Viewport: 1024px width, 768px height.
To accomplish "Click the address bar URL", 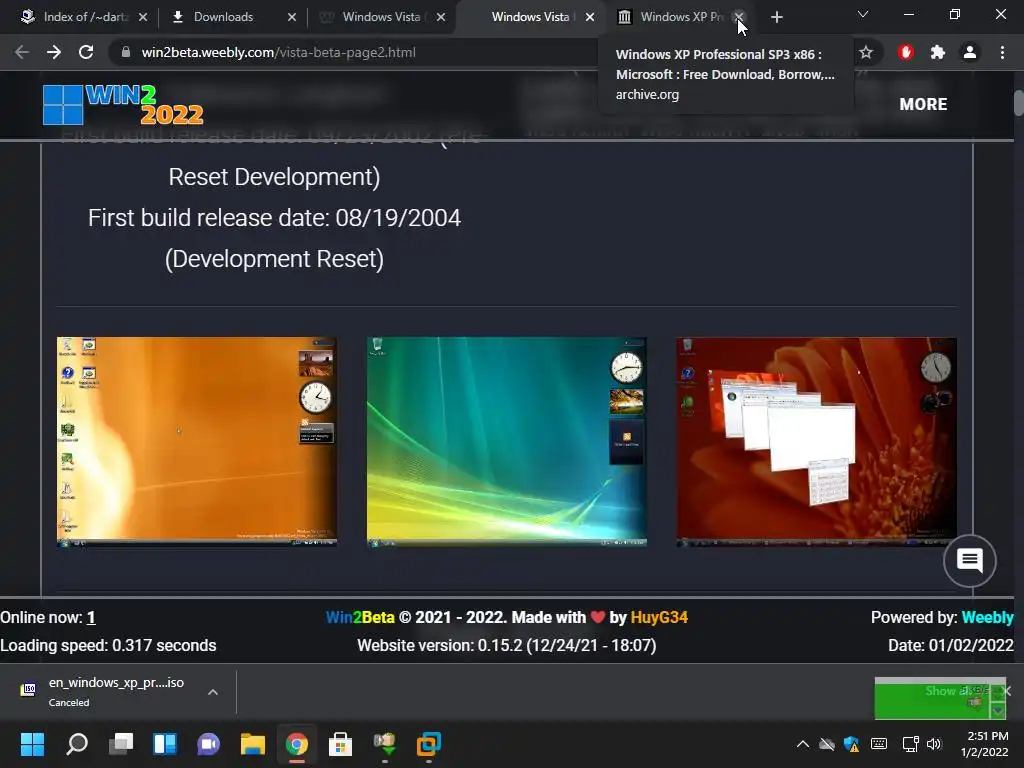I will click(x=278, y=52).
